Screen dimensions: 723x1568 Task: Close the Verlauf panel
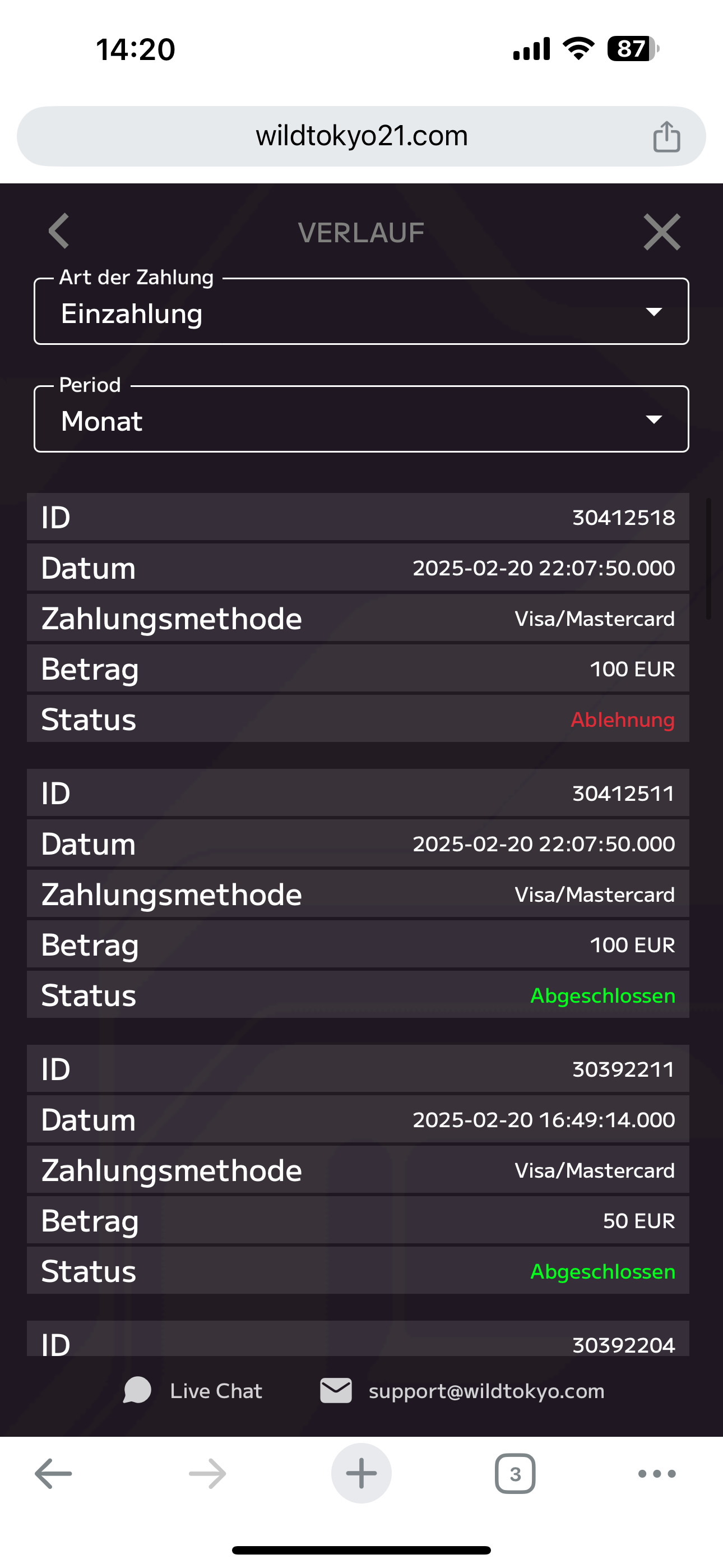[661, 232]
